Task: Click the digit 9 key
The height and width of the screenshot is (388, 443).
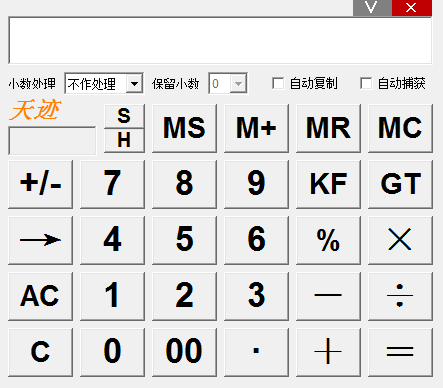Action: tap(256, 184)
